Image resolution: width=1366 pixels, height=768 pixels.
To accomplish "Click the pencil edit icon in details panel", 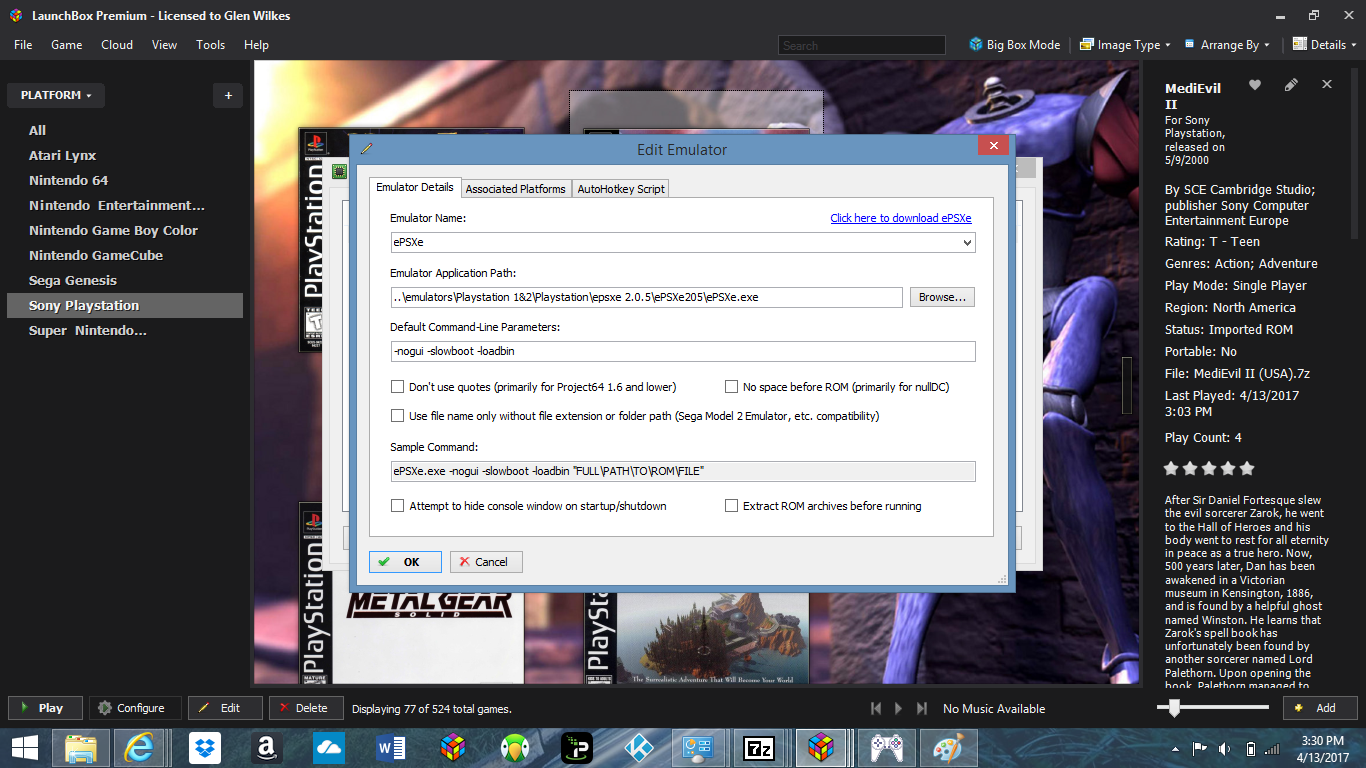I will point(1291,85).
